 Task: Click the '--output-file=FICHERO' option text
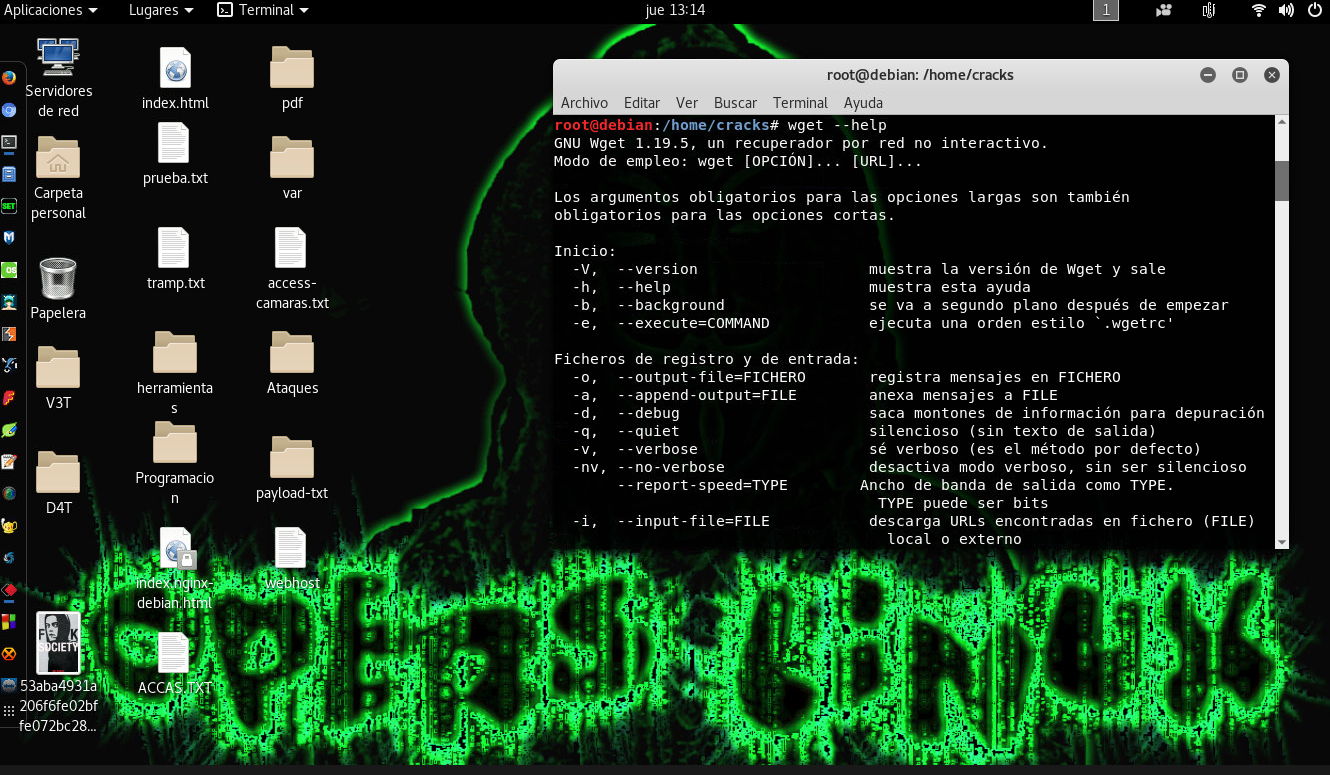point(711,377)
